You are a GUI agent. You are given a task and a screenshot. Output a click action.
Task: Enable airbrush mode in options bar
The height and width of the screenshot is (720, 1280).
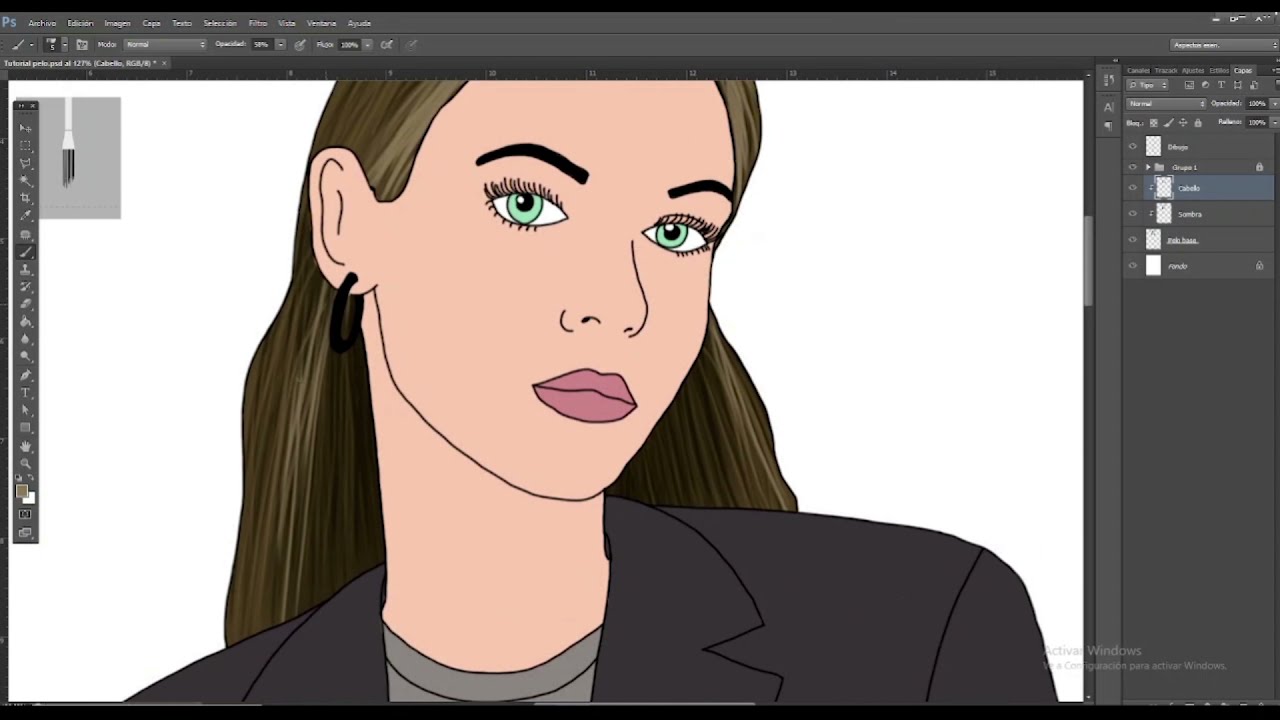coord(386,44)
